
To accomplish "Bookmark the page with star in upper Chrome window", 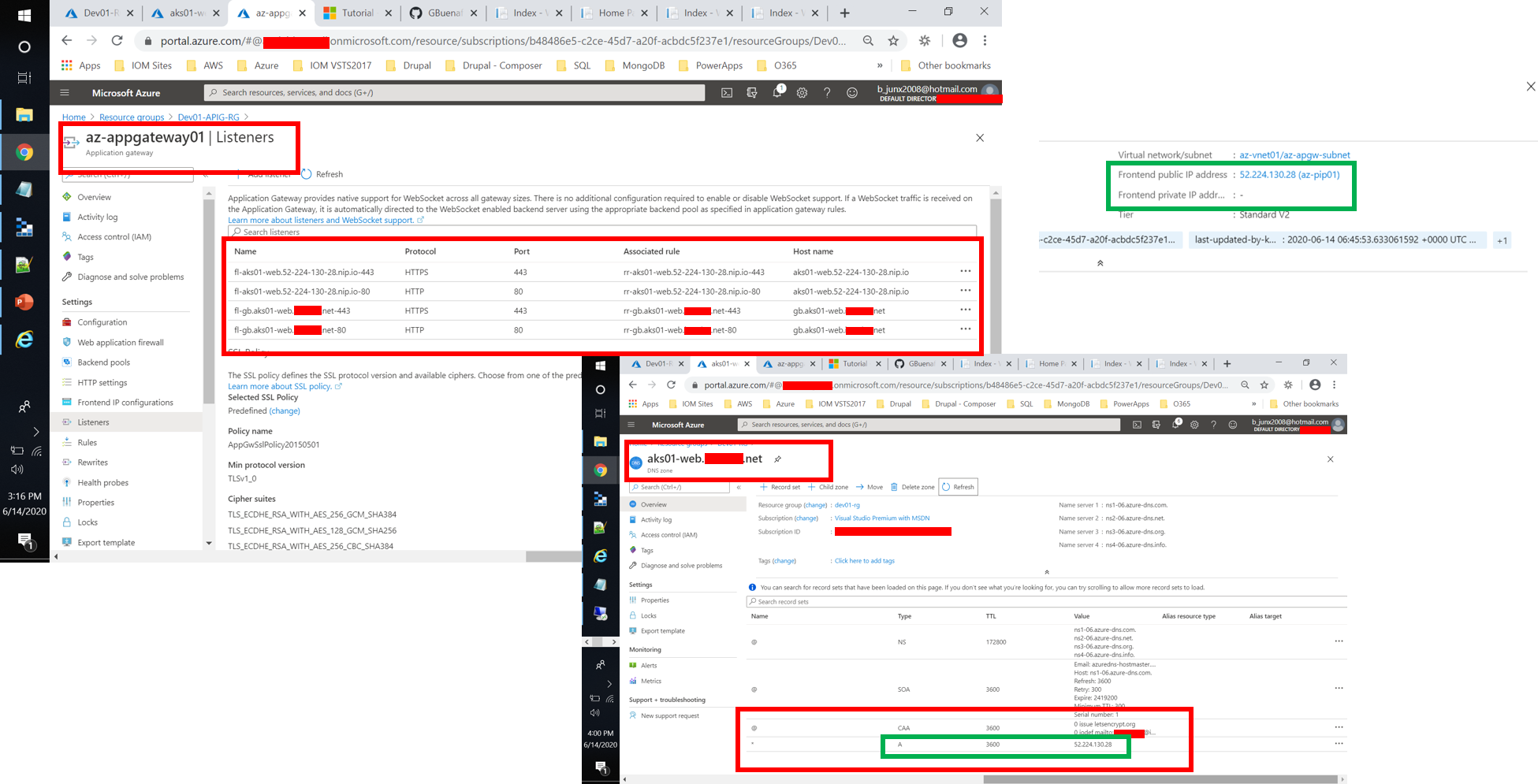I will pos(893,40).
